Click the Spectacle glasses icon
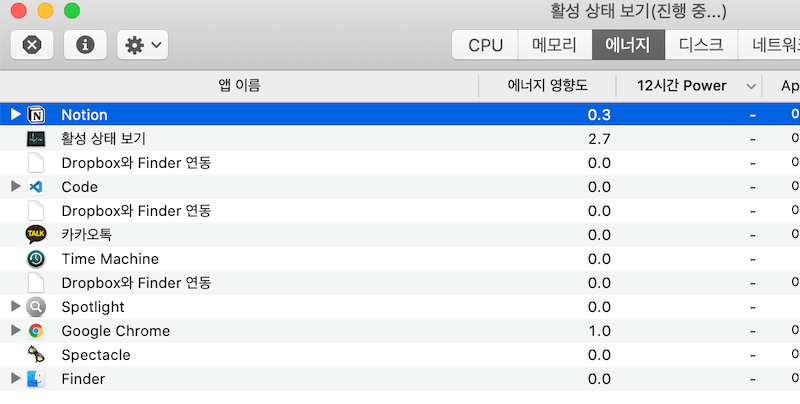 tap(36, 355)
